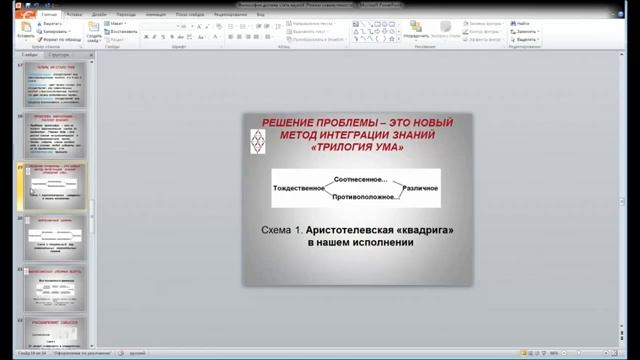Open the Показ слайдов ribbon tab

click(190, 14)
